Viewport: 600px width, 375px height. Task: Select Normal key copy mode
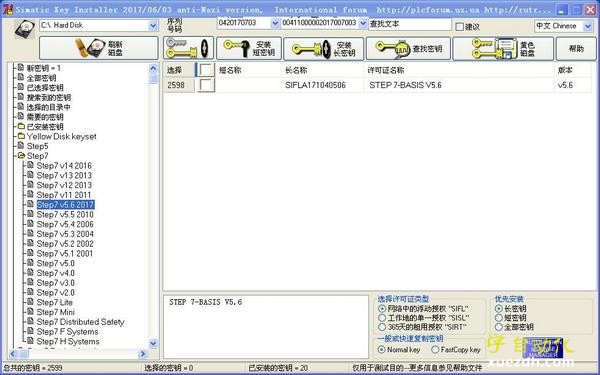point(382,349)
